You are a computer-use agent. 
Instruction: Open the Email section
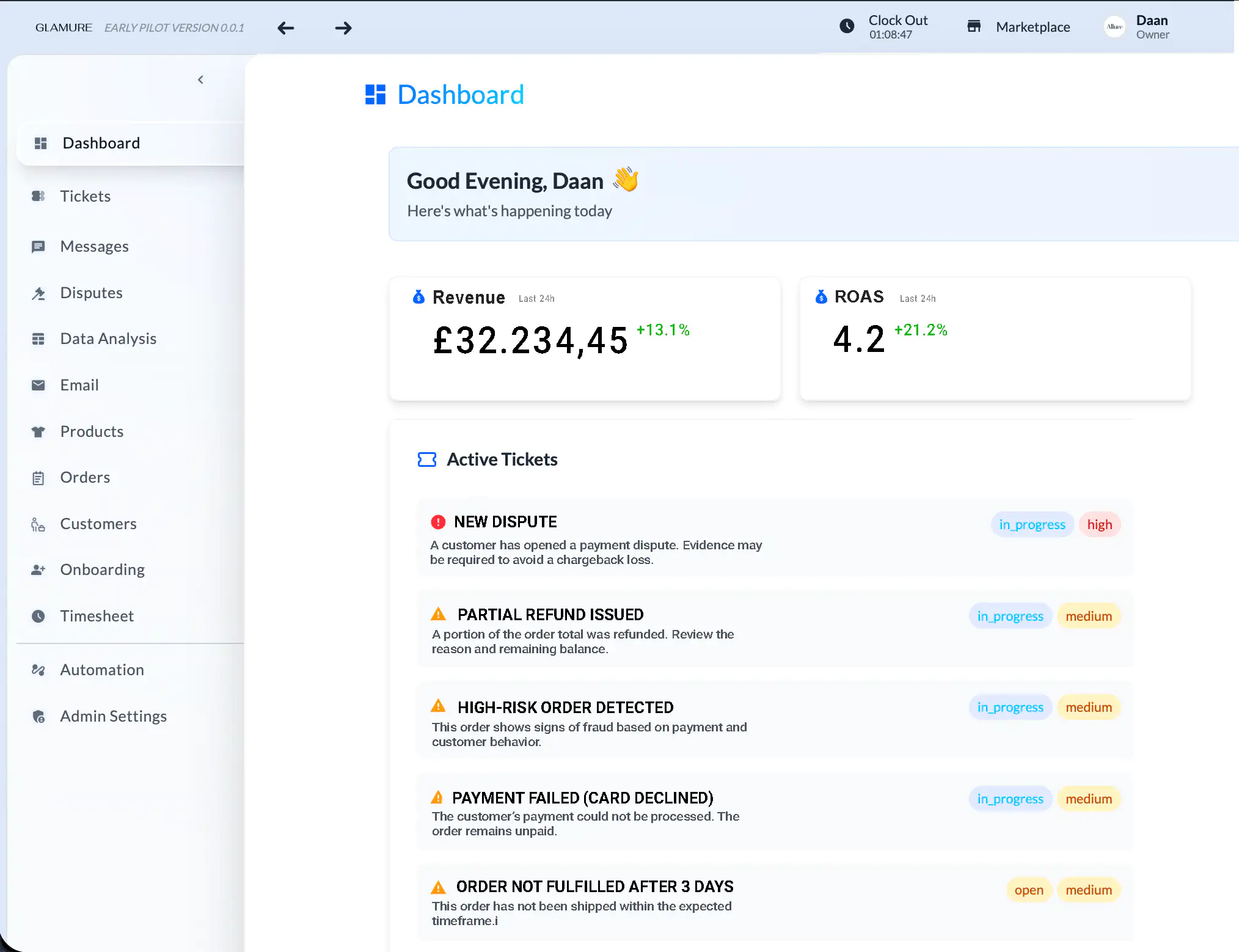click(x=79, y=385)
